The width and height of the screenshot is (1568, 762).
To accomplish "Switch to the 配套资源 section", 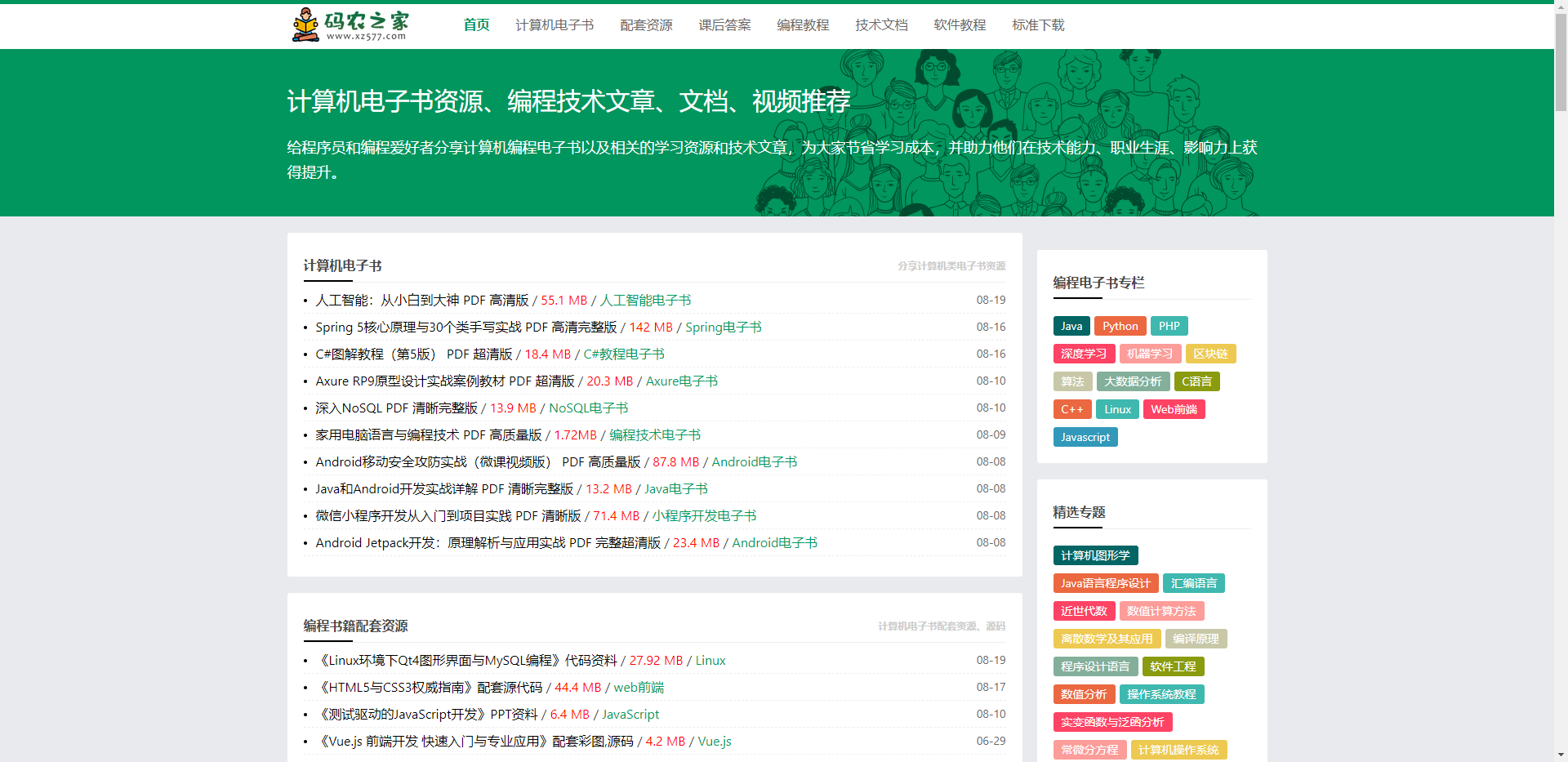I will click(x=646, y=25).
